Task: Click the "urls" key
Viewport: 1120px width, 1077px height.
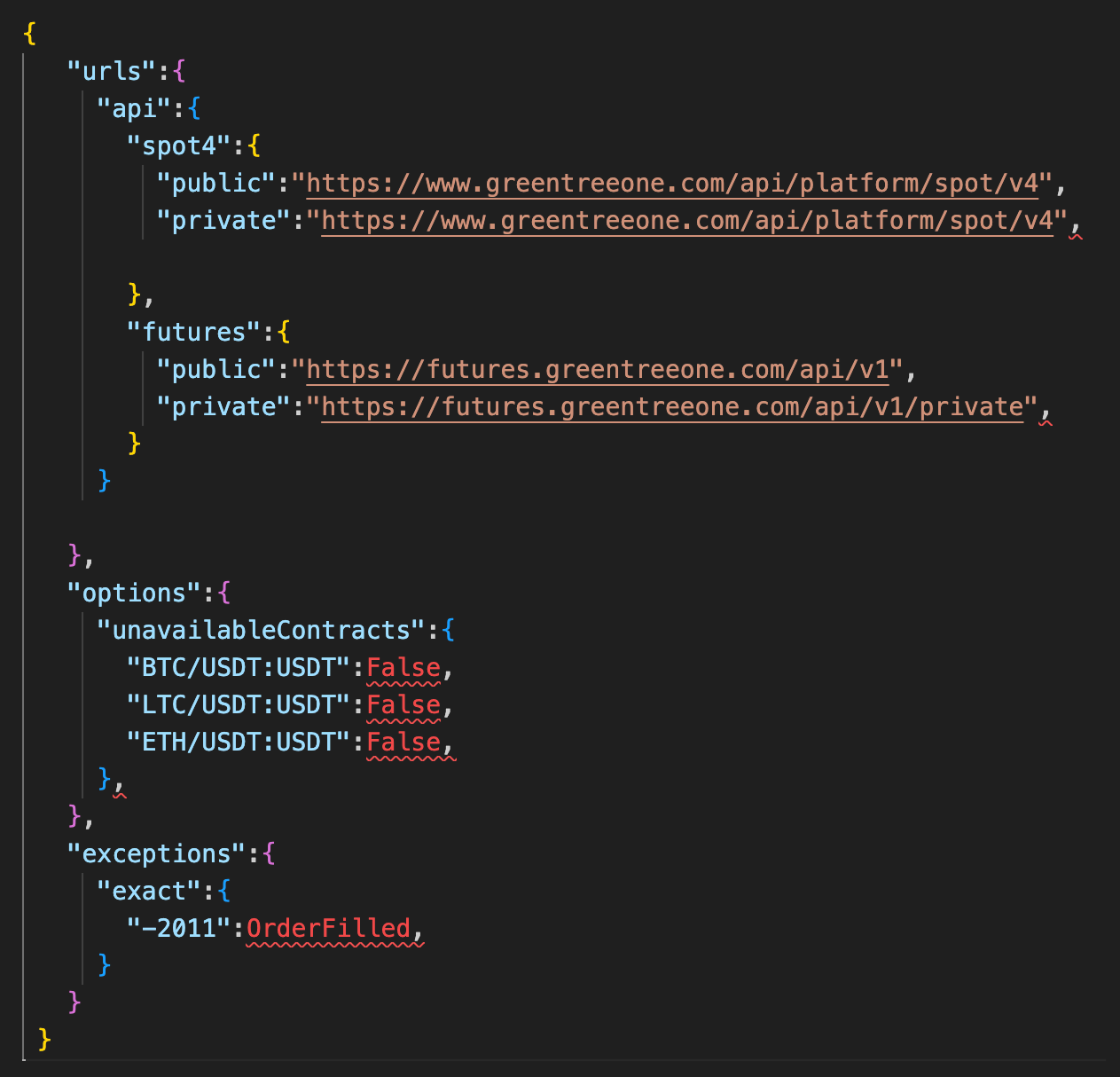Action: pos(112,71)
